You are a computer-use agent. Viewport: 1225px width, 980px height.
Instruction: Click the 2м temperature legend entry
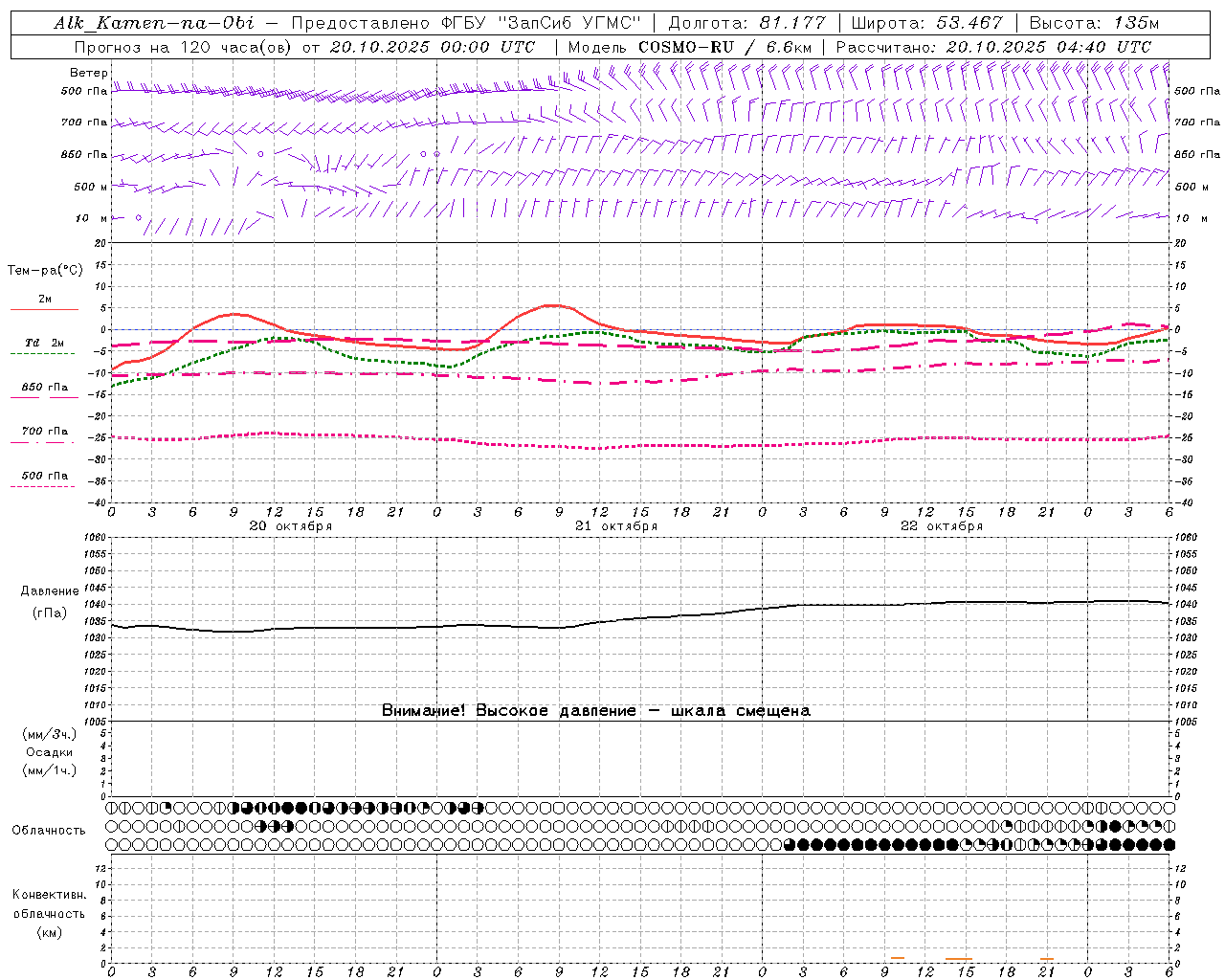pyautogui.click(x=45, y=299)
